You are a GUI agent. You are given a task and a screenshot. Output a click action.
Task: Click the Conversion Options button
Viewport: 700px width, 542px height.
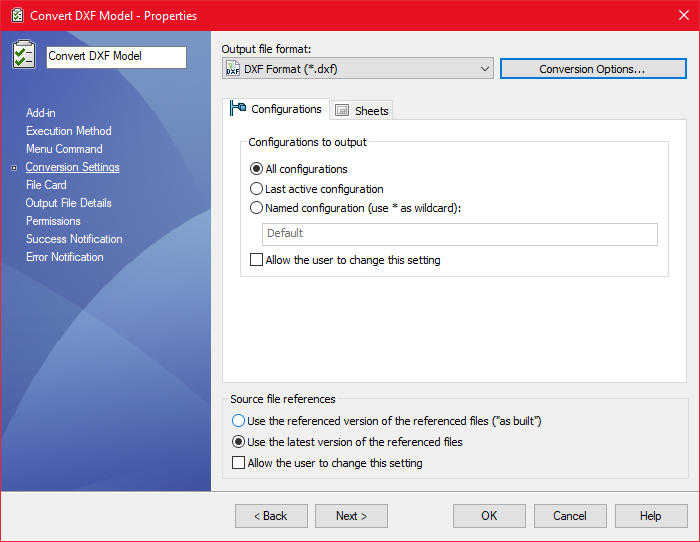click(593, 69)
